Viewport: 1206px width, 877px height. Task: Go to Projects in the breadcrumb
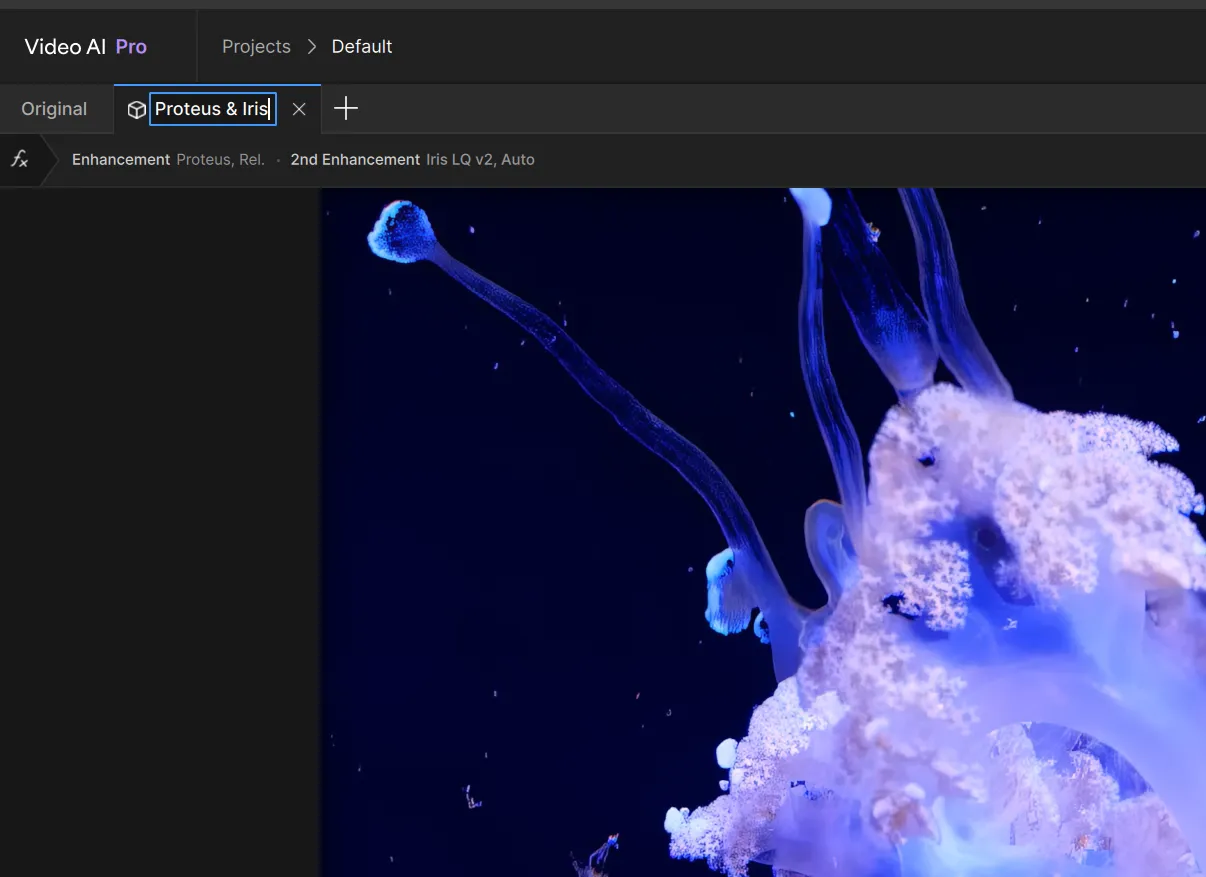pyautogui.click(x=256, y=47)
